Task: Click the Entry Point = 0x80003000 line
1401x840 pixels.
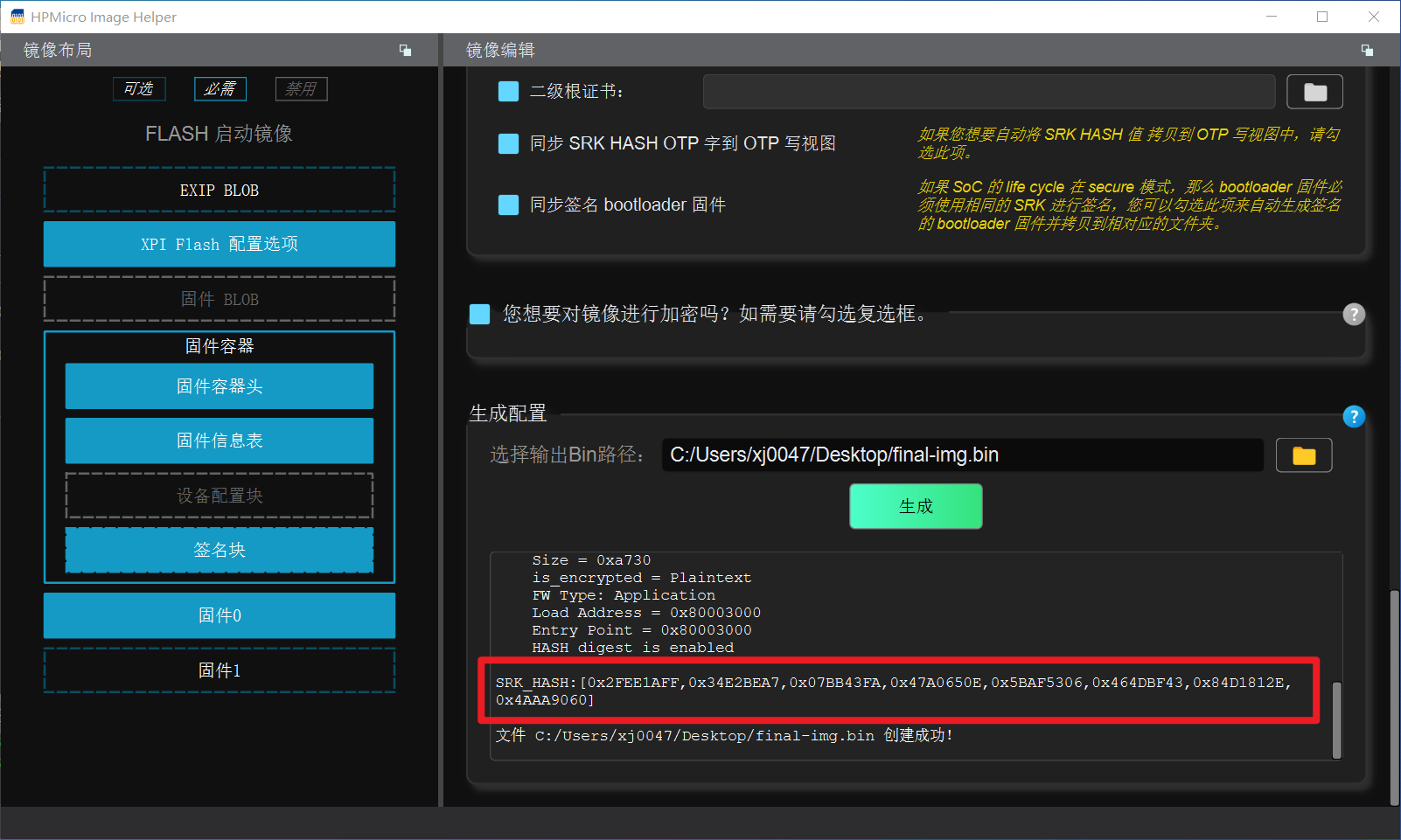Action: click(642, 630)
